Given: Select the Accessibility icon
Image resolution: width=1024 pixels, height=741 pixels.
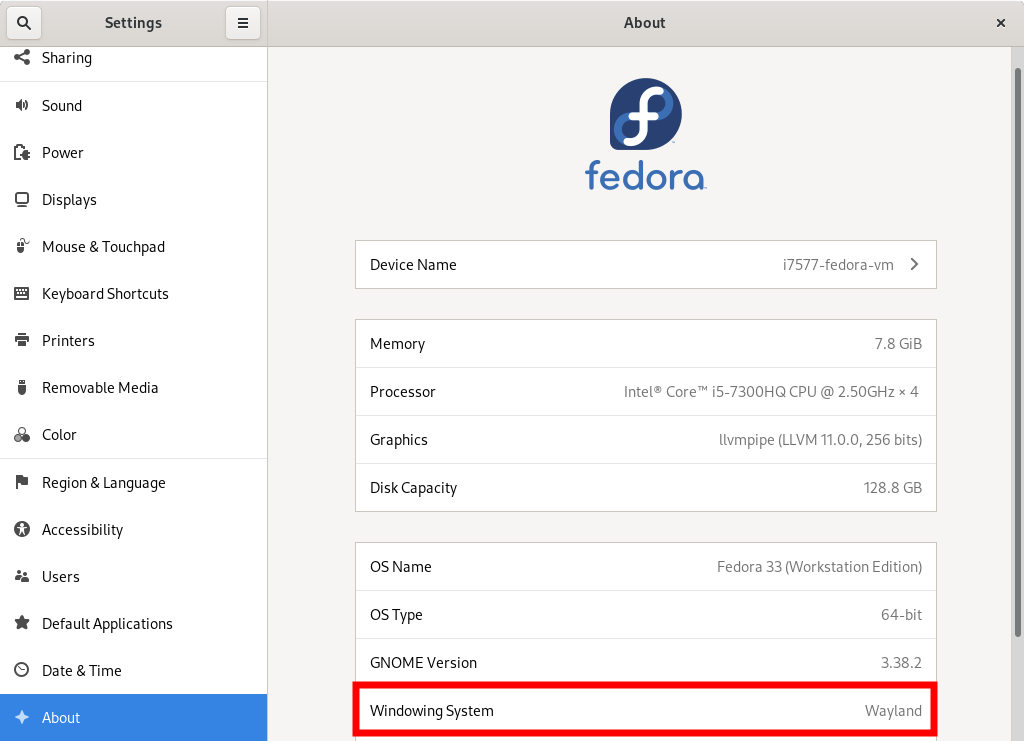Looking at the screenshot, I should click(x=22, y=529).
